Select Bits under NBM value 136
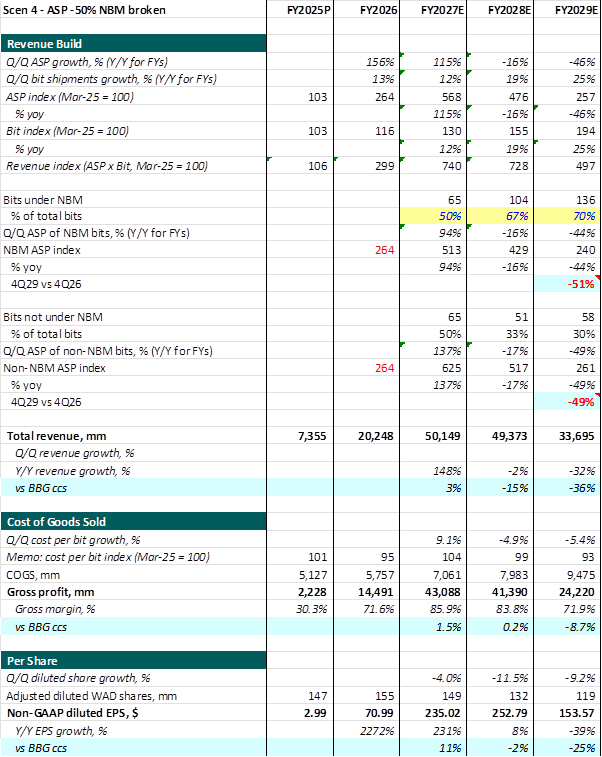 tap(586, 200)
